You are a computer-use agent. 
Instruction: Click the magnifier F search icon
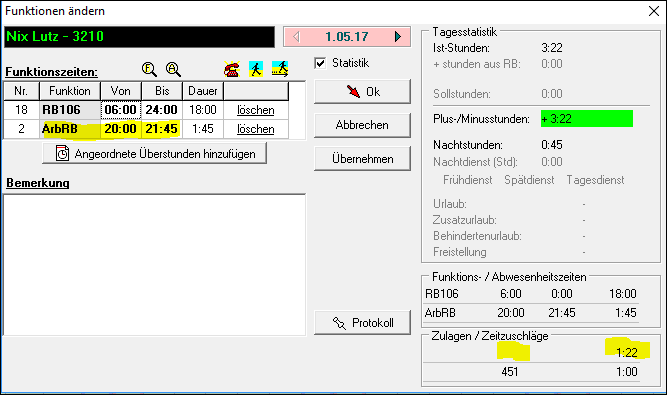[x=149, y=69]
